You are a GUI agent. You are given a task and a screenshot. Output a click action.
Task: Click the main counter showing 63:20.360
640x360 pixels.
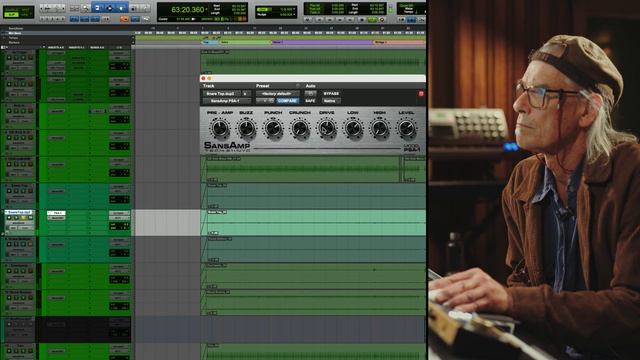pos(188,9)
